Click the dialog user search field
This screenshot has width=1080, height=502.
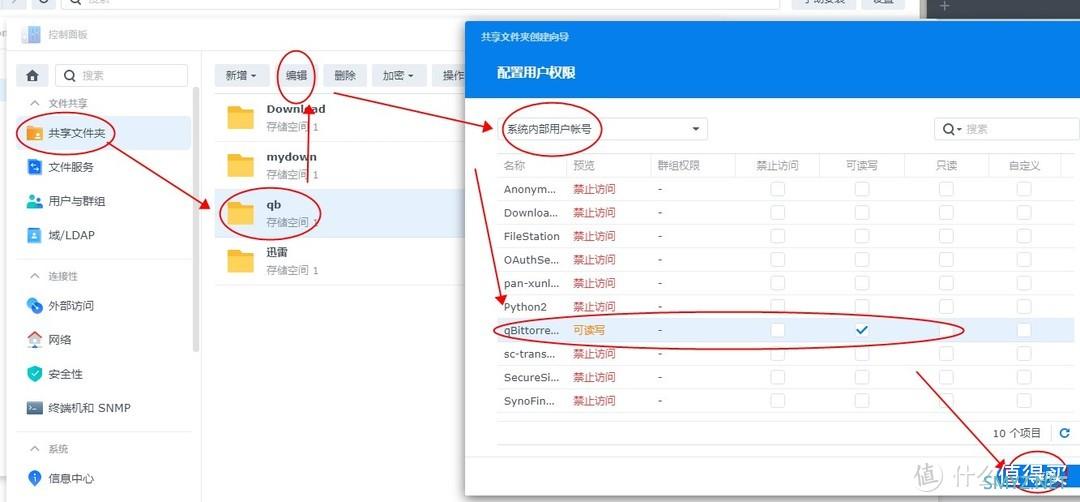point(1006,129)
